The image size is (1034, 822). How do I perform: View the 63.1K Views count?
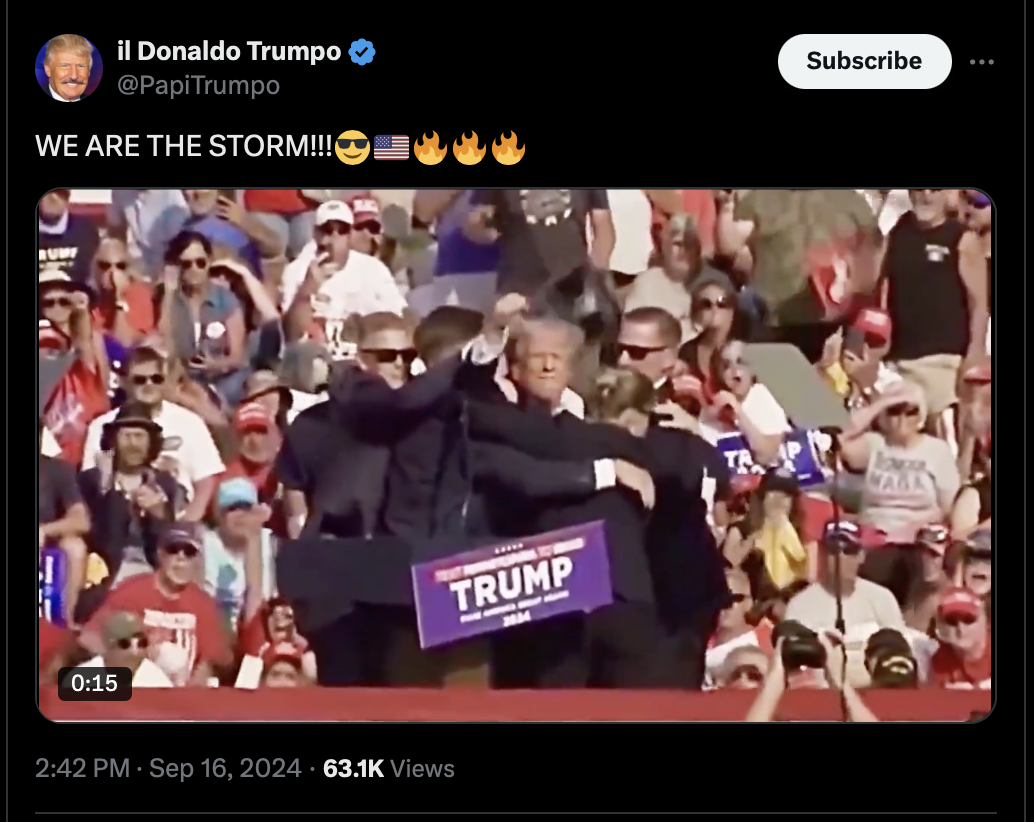pos(388,769)
